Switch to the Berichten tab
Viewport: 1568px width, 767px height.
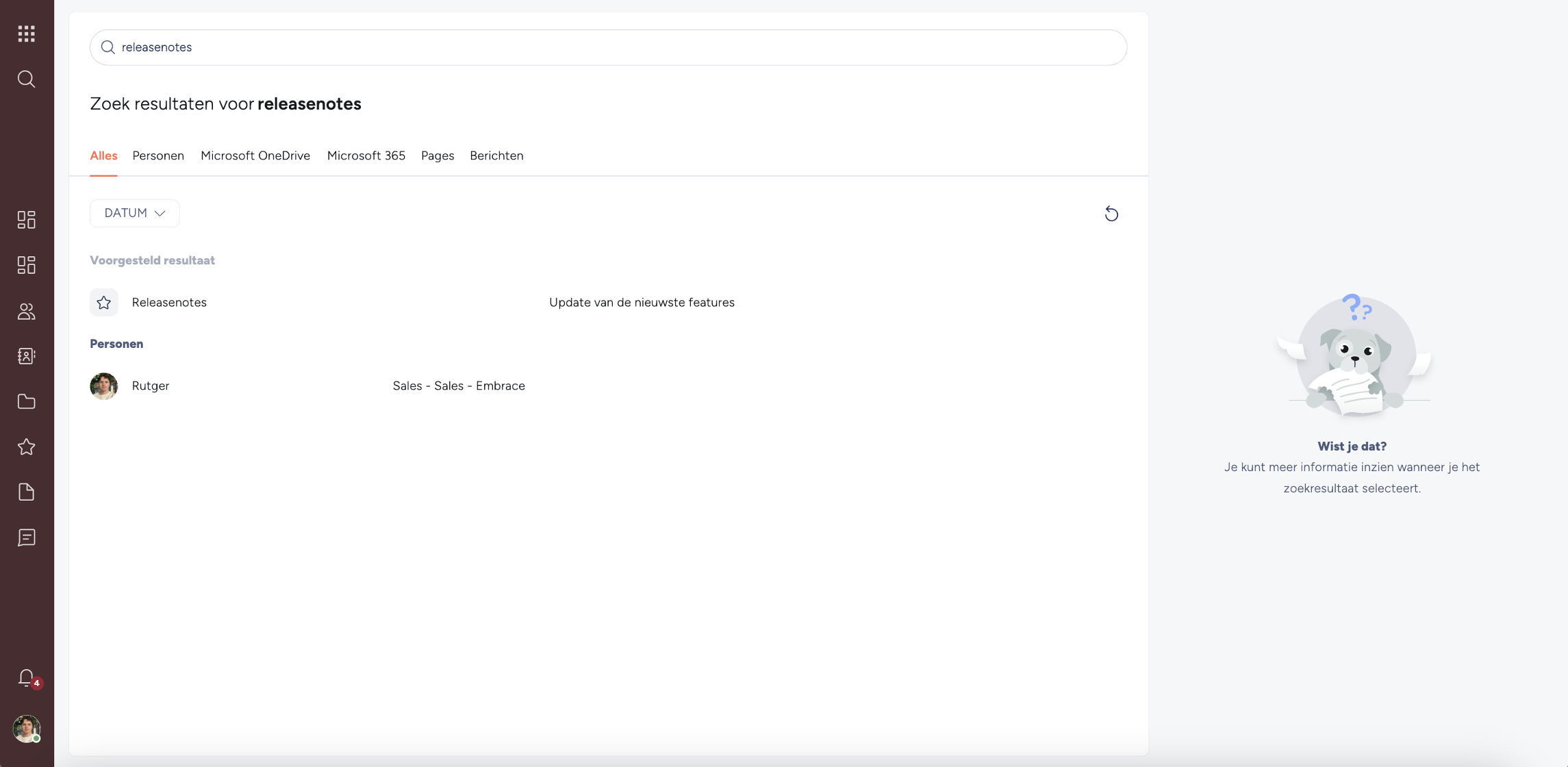[496, 155]
